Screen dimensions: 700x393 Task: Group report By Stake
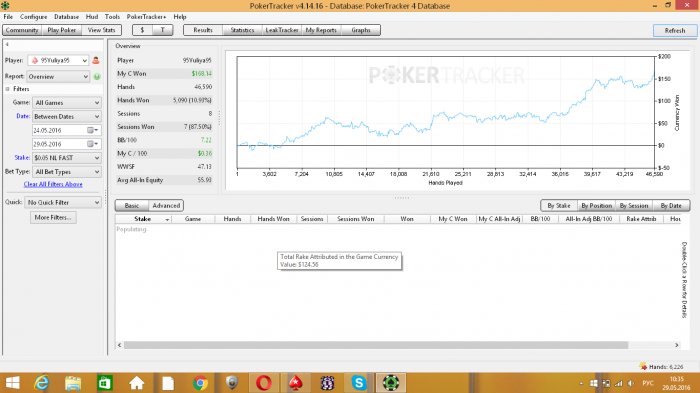click(x=559, y=205)
